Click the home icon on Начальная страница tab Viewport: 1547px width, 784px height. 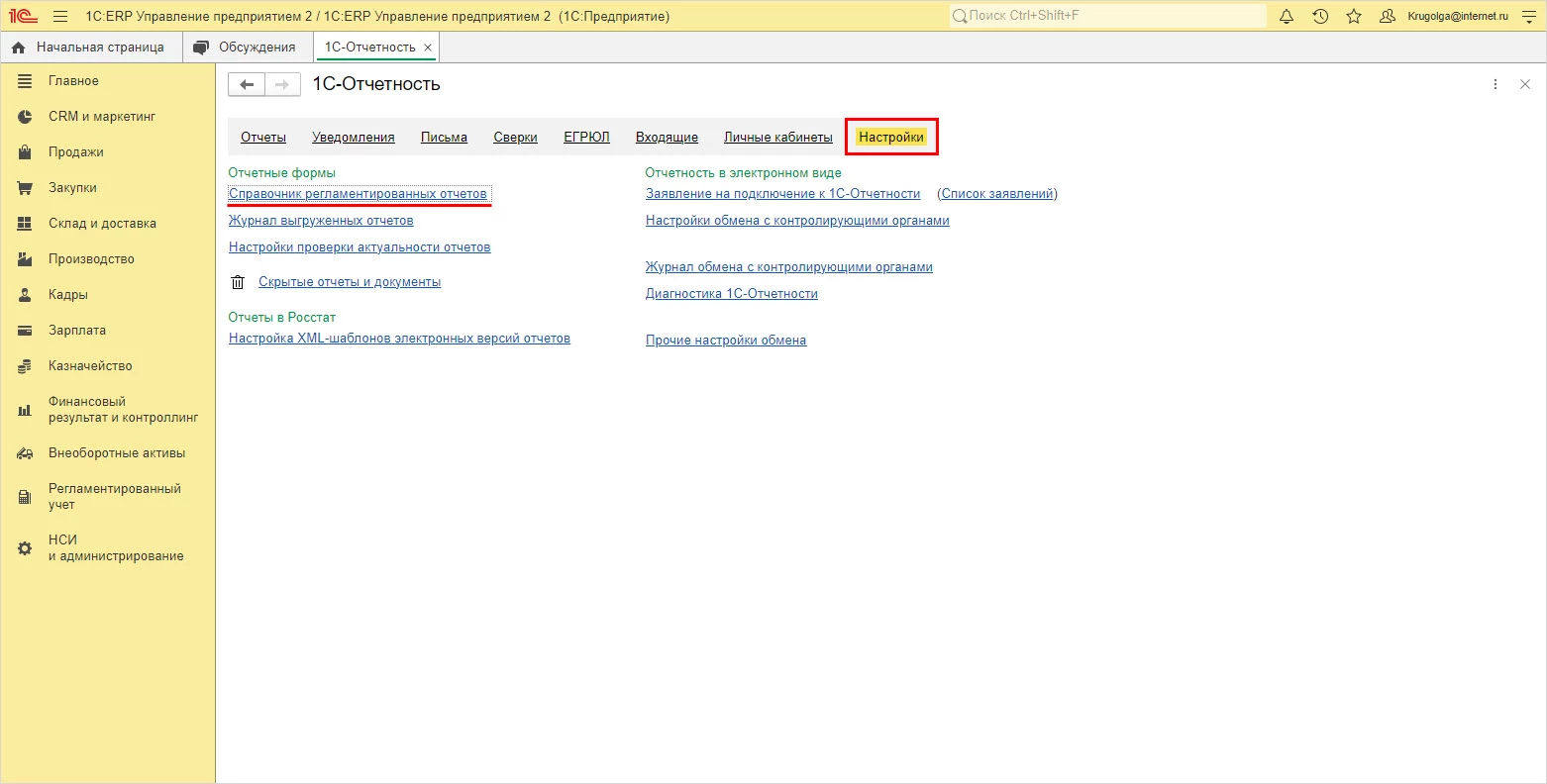(x=19, y=48)
